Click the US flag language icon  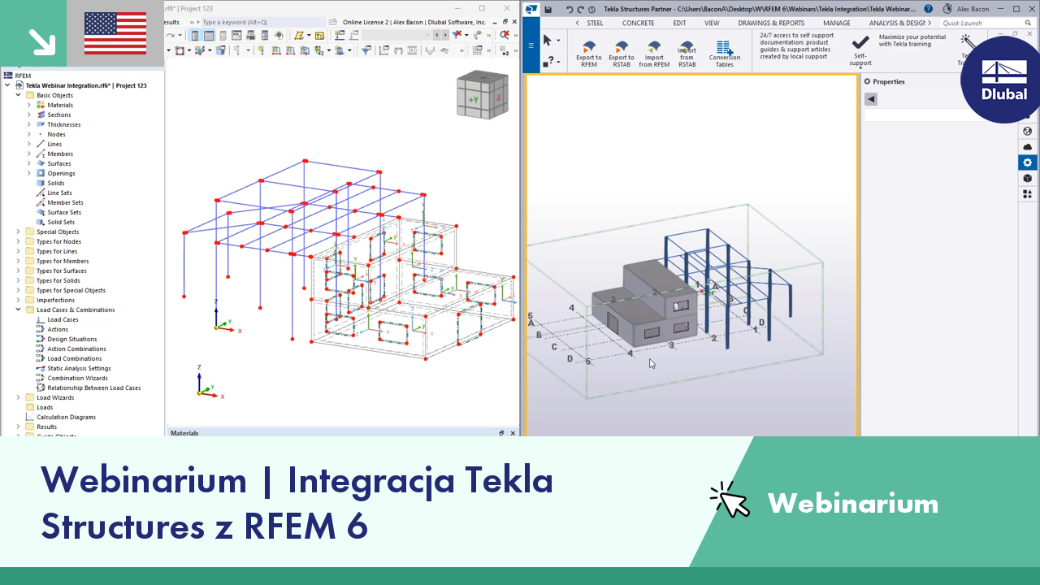(x=115, y=33)
